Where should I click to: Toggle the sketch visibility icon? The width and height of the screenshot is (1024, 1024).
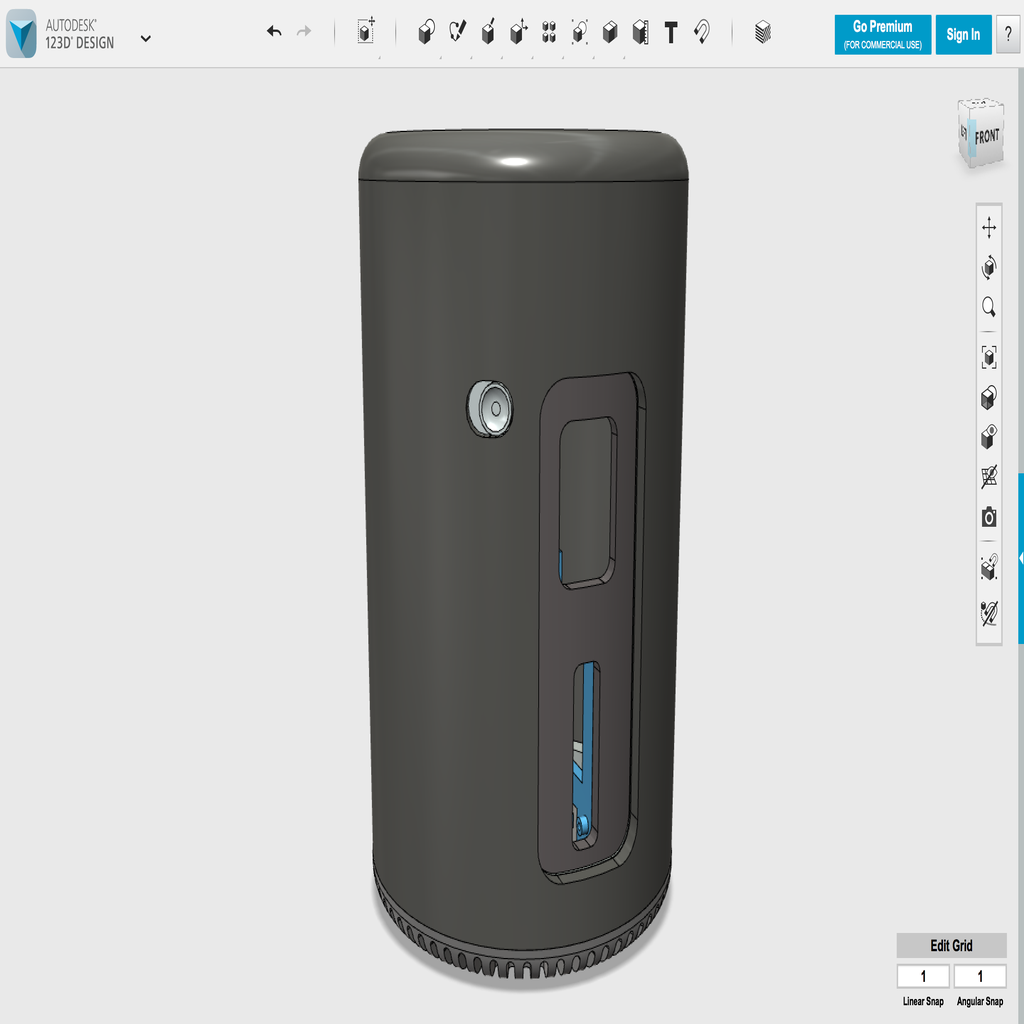click(x=989, y=613)
